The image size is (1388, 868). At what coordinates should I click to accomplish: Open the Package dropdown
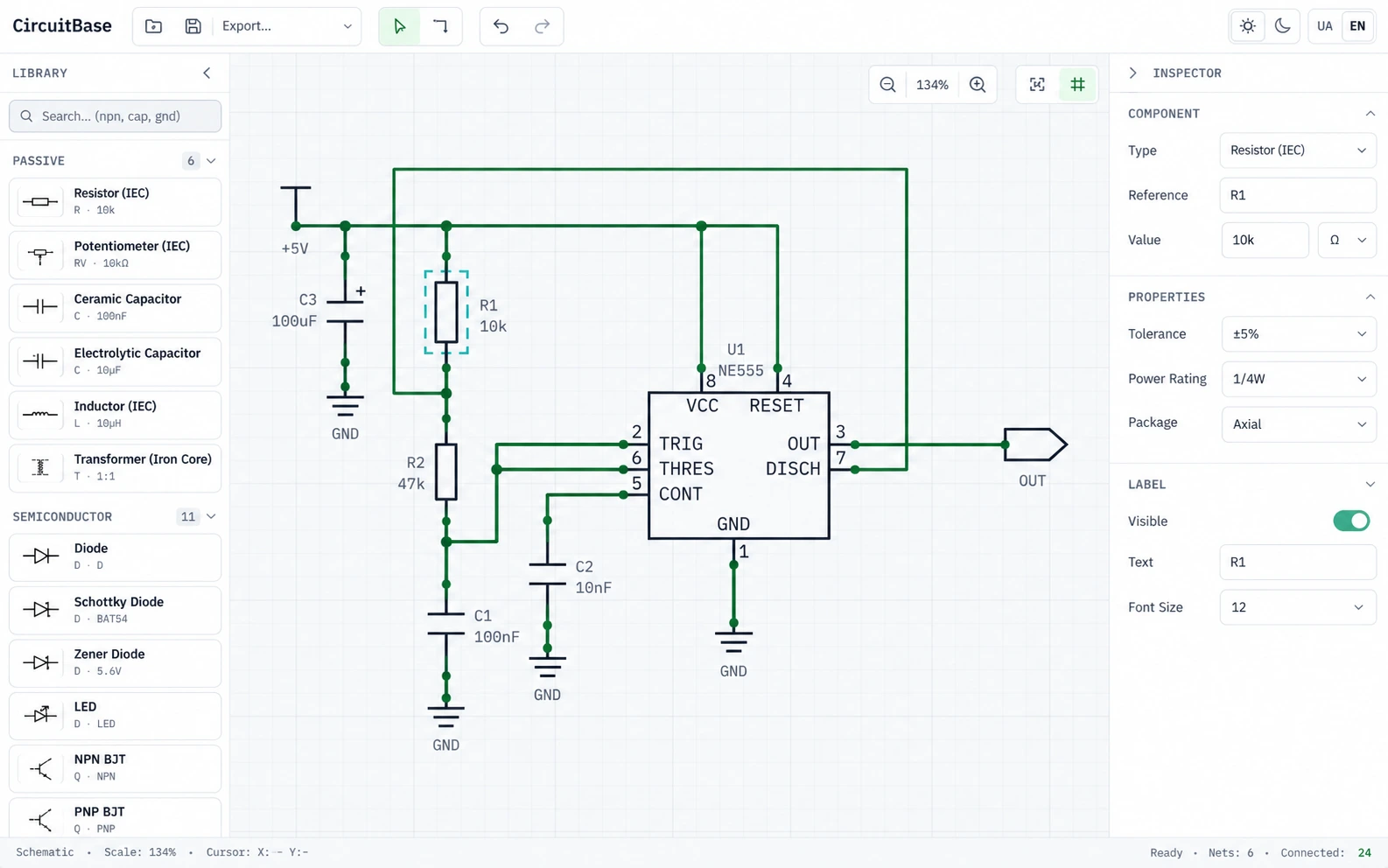[x=1299, y=424]
